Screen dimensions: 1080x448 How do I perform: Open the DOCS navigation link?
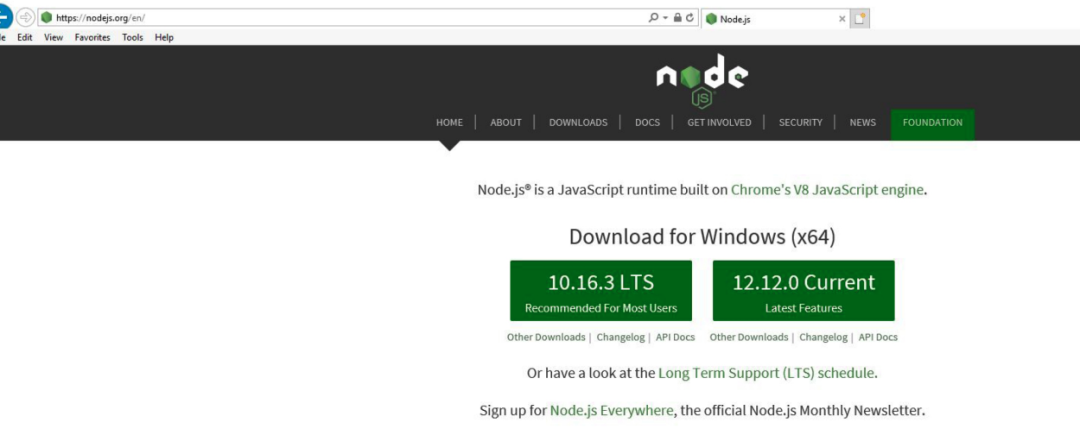(x=647, y=123)
